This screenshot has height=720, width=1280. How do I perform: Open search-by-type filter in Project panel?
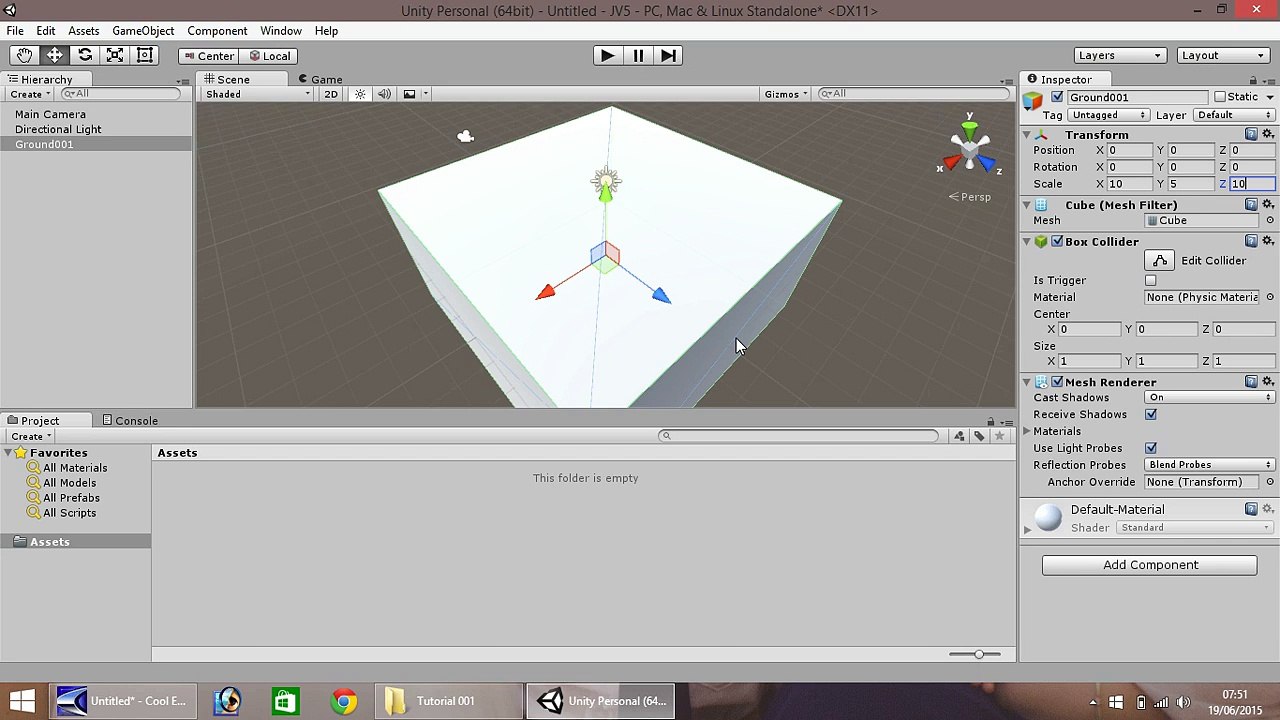click(959, 436)
